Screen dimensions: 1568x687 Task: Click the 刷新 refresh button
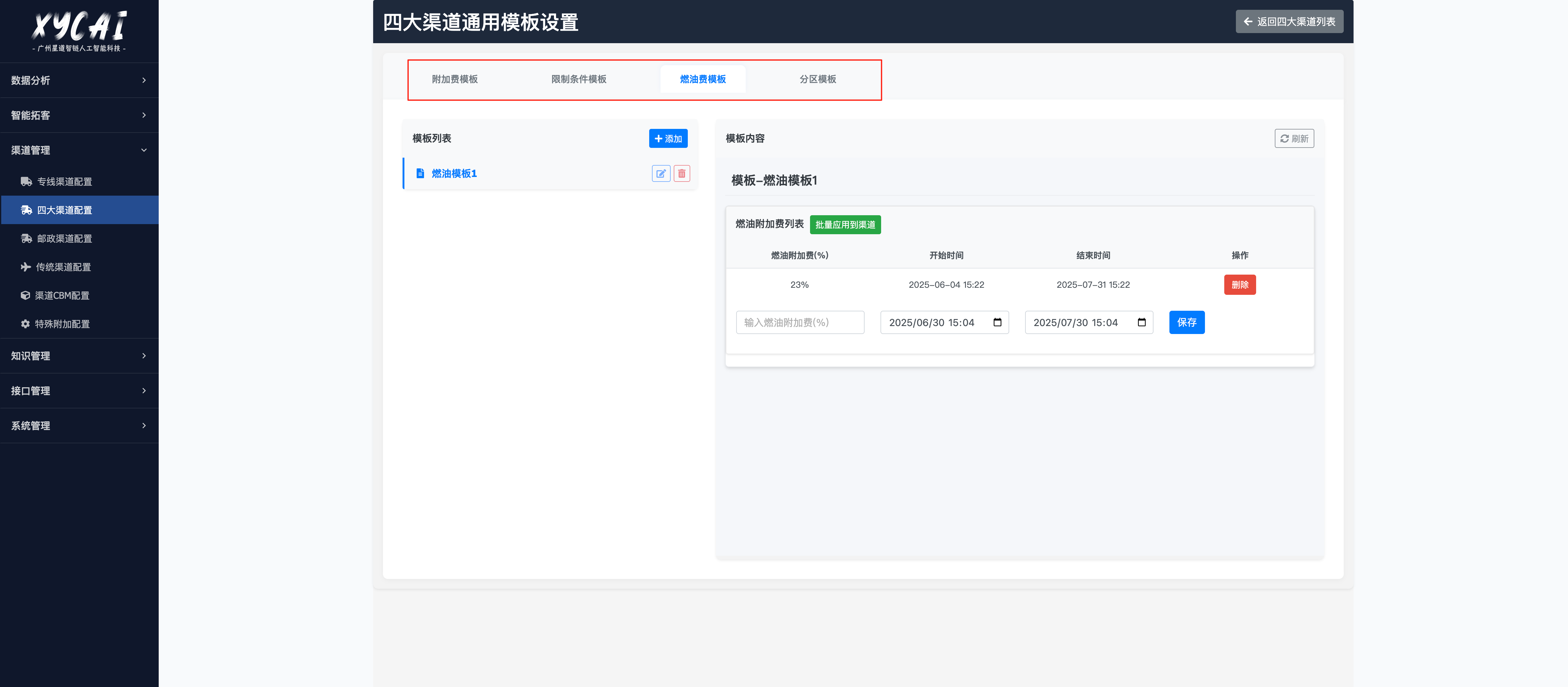click(1294, 139)
